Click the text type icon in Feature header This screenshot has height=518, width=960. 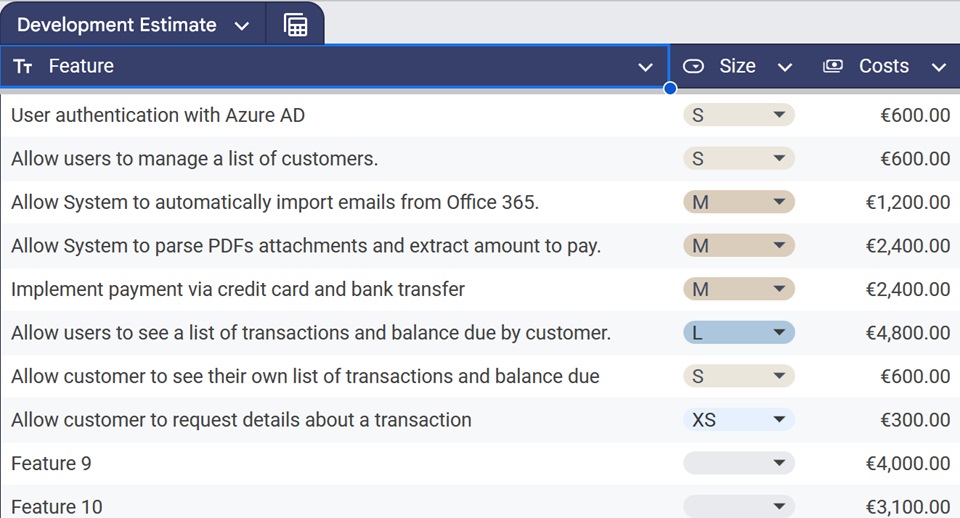23,67
